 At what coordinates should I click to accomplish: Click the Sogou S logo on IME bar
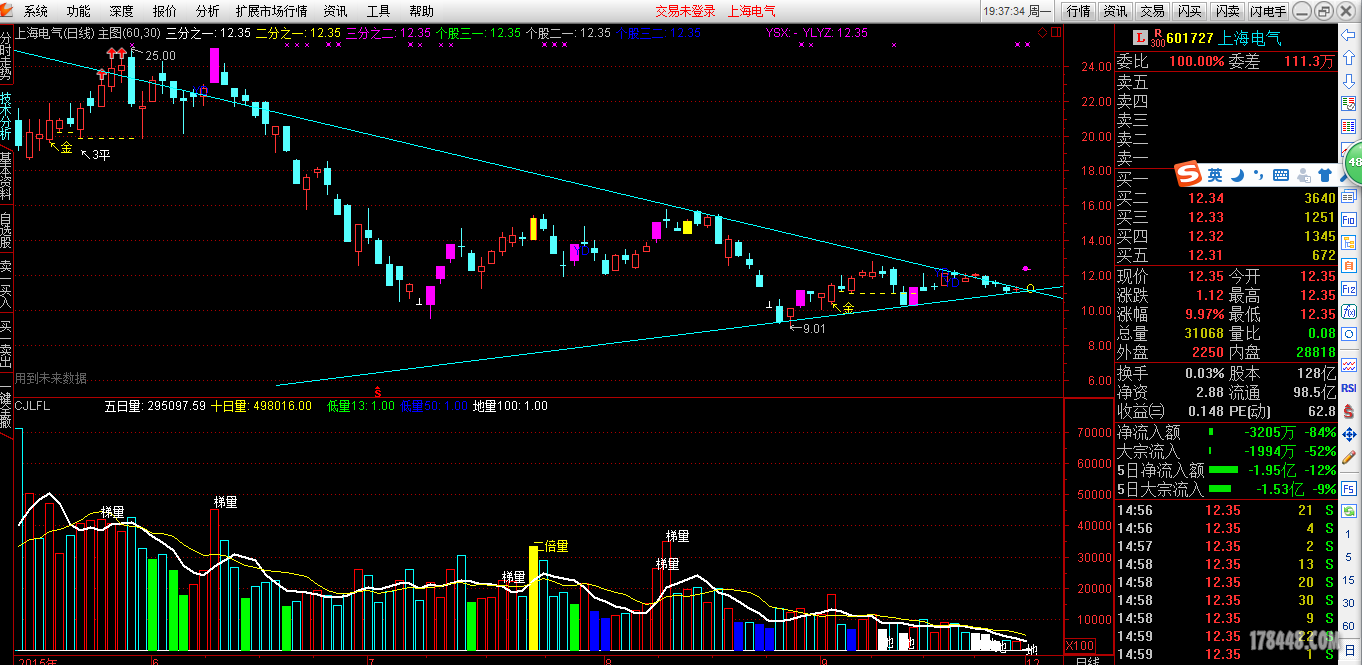coord(1187,174)
